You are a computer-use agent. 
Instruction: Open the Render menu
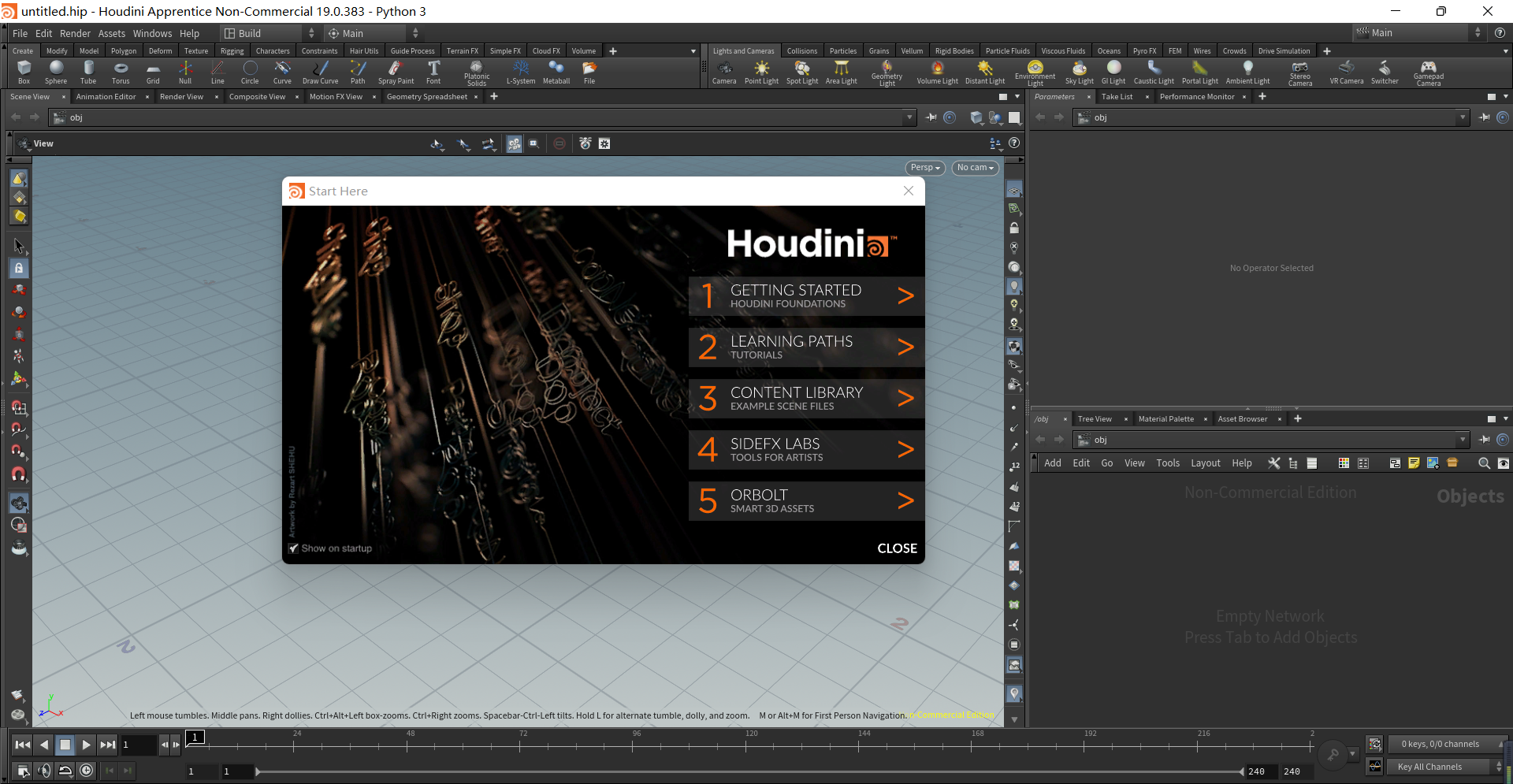point(75,33)
